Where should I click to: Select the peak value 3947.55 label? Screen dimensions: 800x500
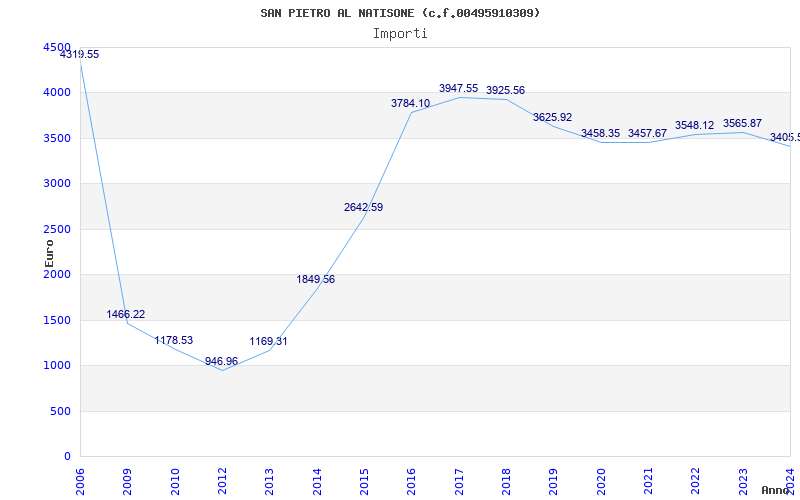[x=459, y=89]
